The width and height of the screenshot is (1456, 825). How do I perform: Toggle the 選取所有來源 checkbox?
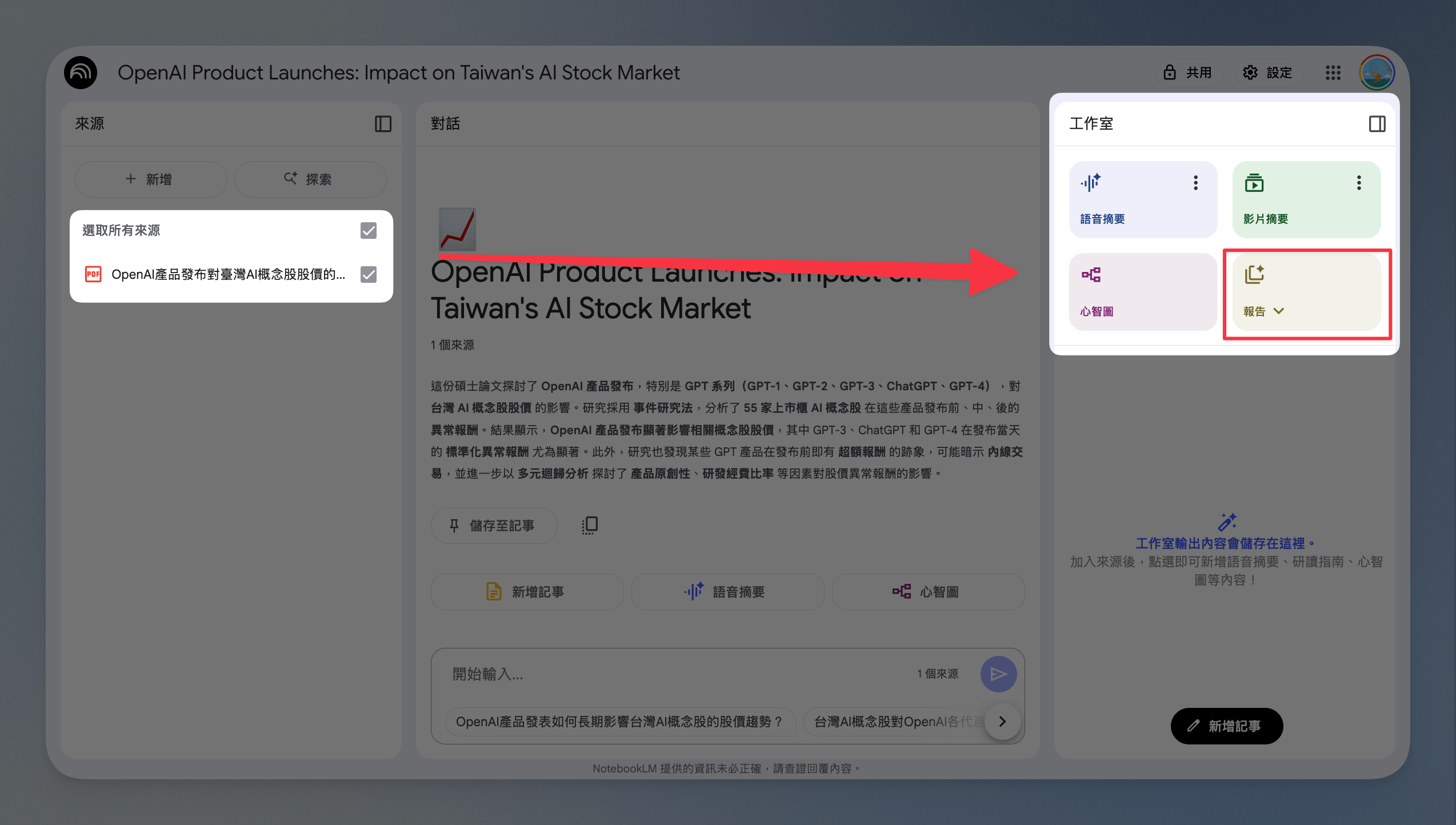pyautogui.click(x=369, y=230)
